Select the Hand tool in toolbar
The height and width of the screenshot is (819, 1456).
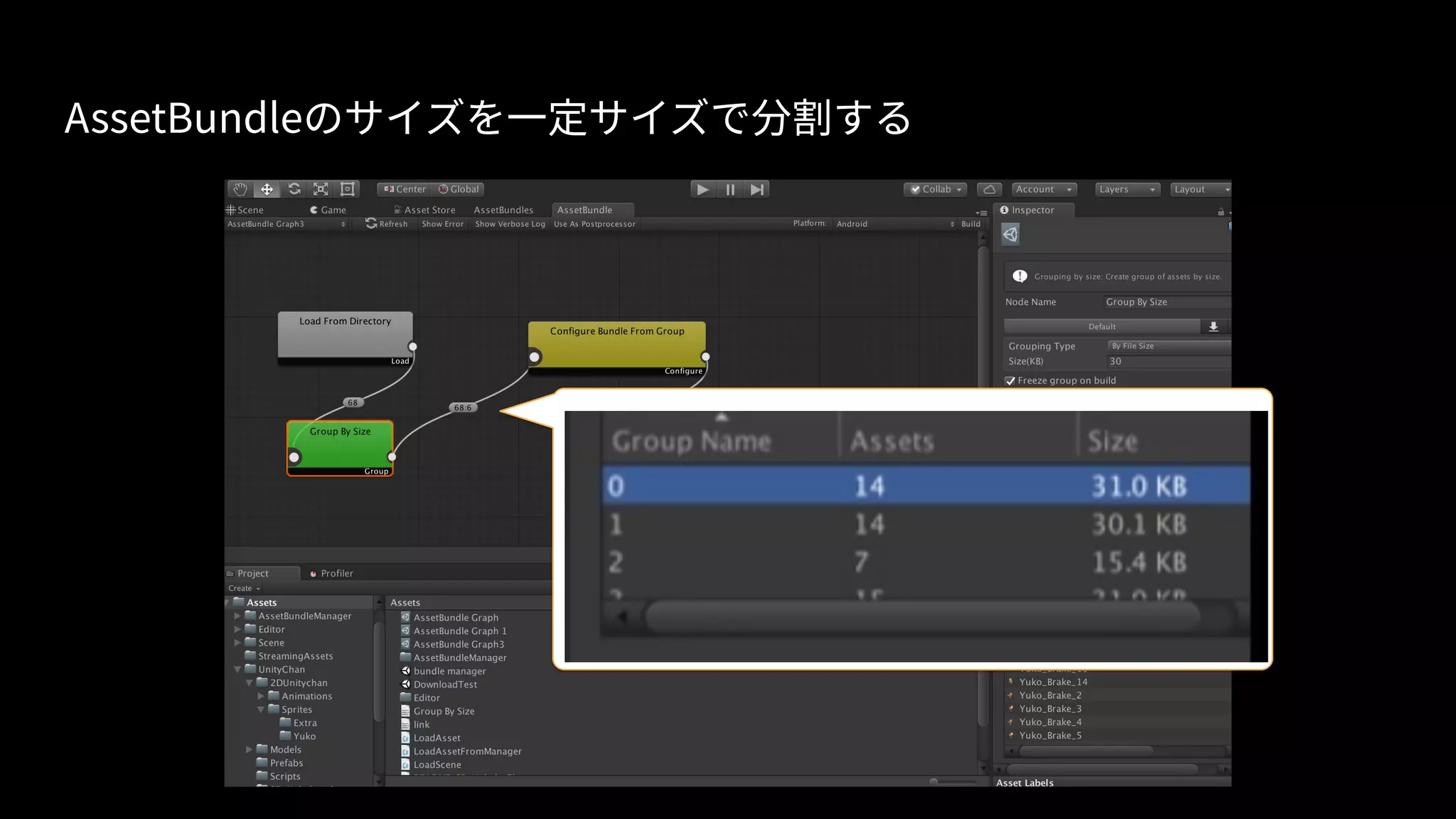coord(240,189)
